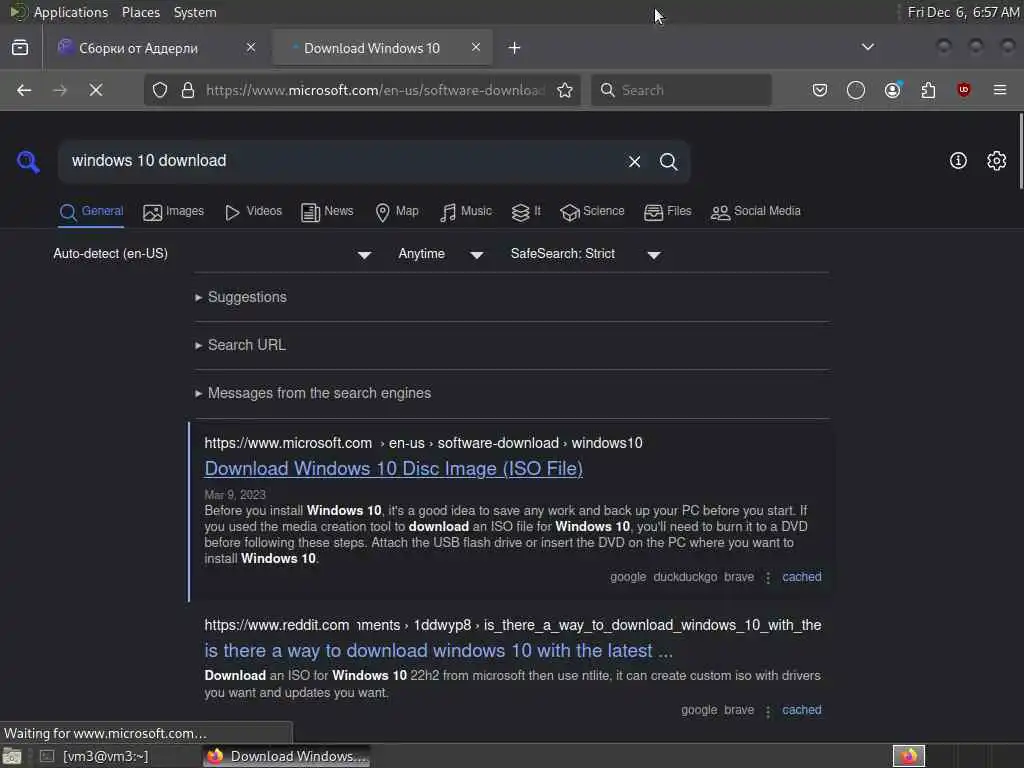This screenshot has height=768, width=1024.
Task: Click the Firefox toolbar Search box
Action: coord(681,90)
